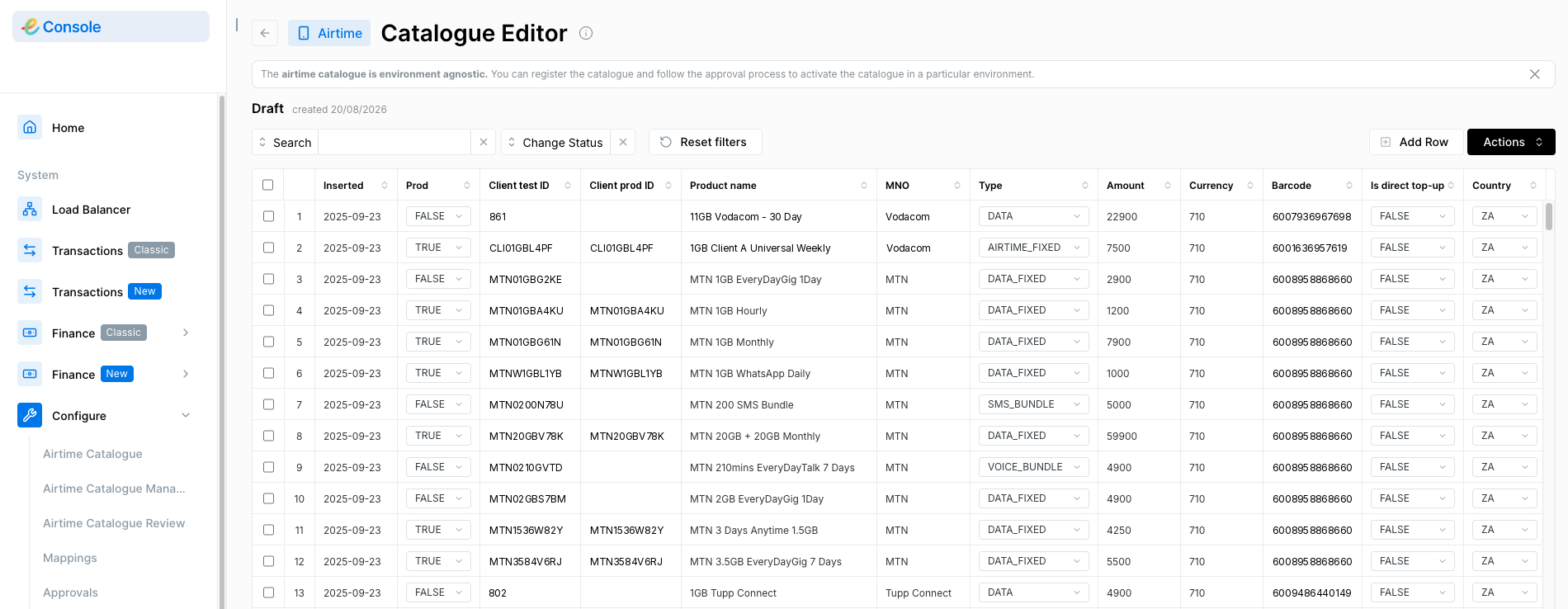Click the Transactions Classic arrows icon
The image size is (1568, 609).
coord(30,250)
